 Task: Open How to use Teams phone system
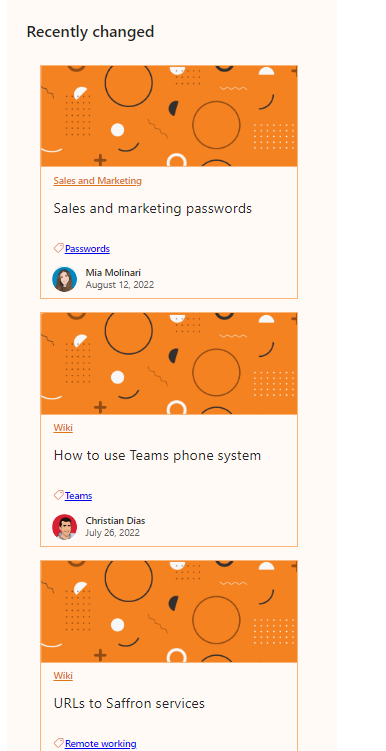157,455
